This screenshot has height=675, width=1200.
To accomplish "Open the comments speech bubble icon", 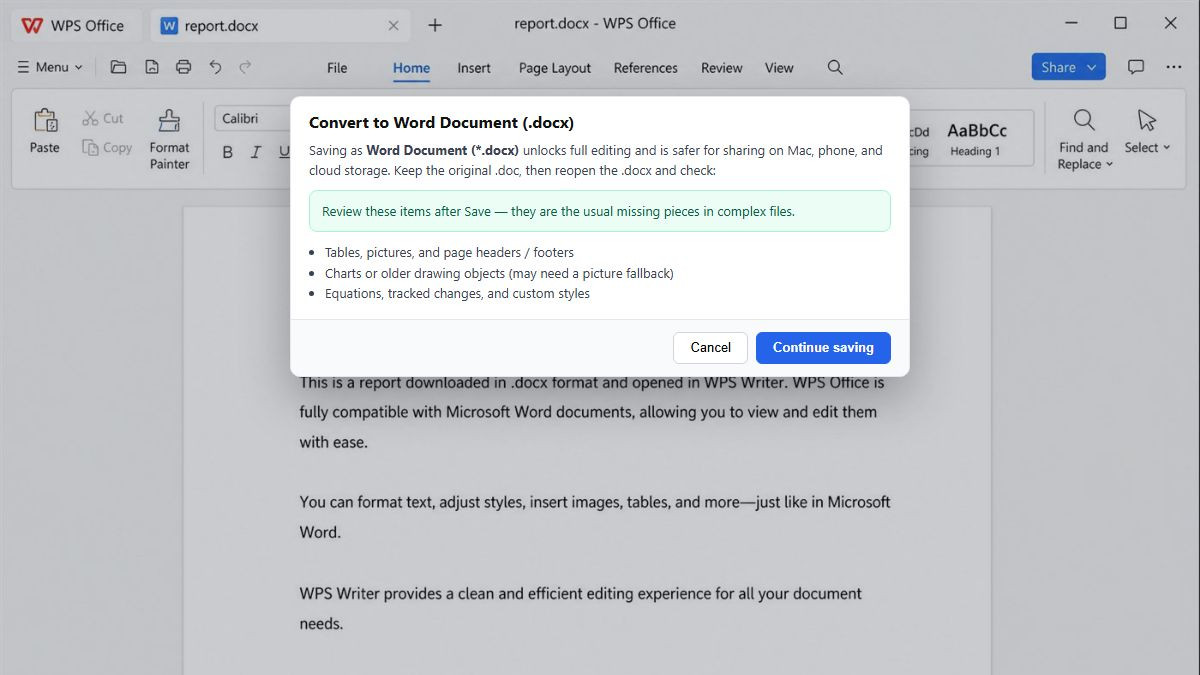I will pyautogui.click(x=1136, y=67).
